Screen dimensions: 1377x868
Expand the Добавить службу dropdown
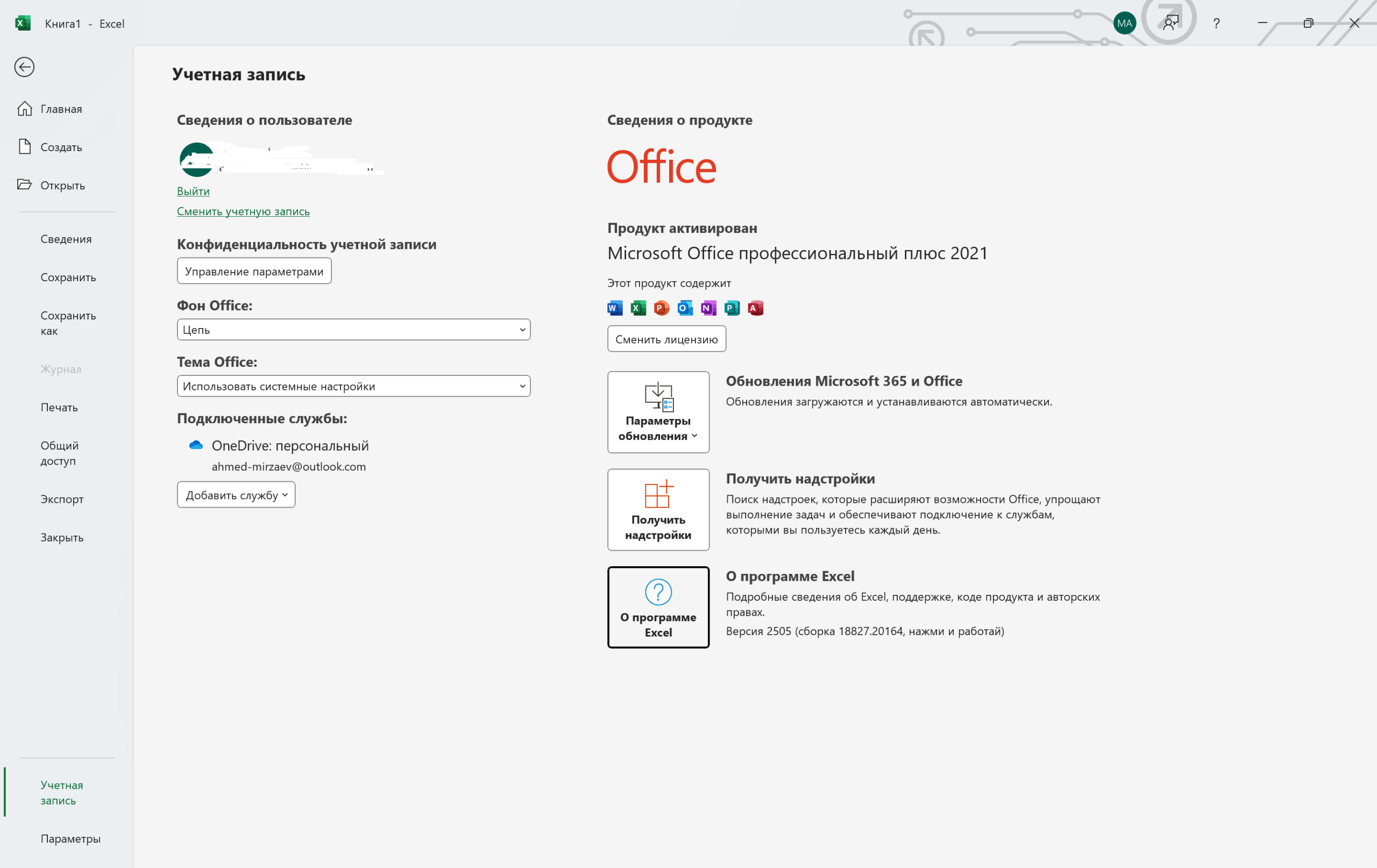(236, 495)
